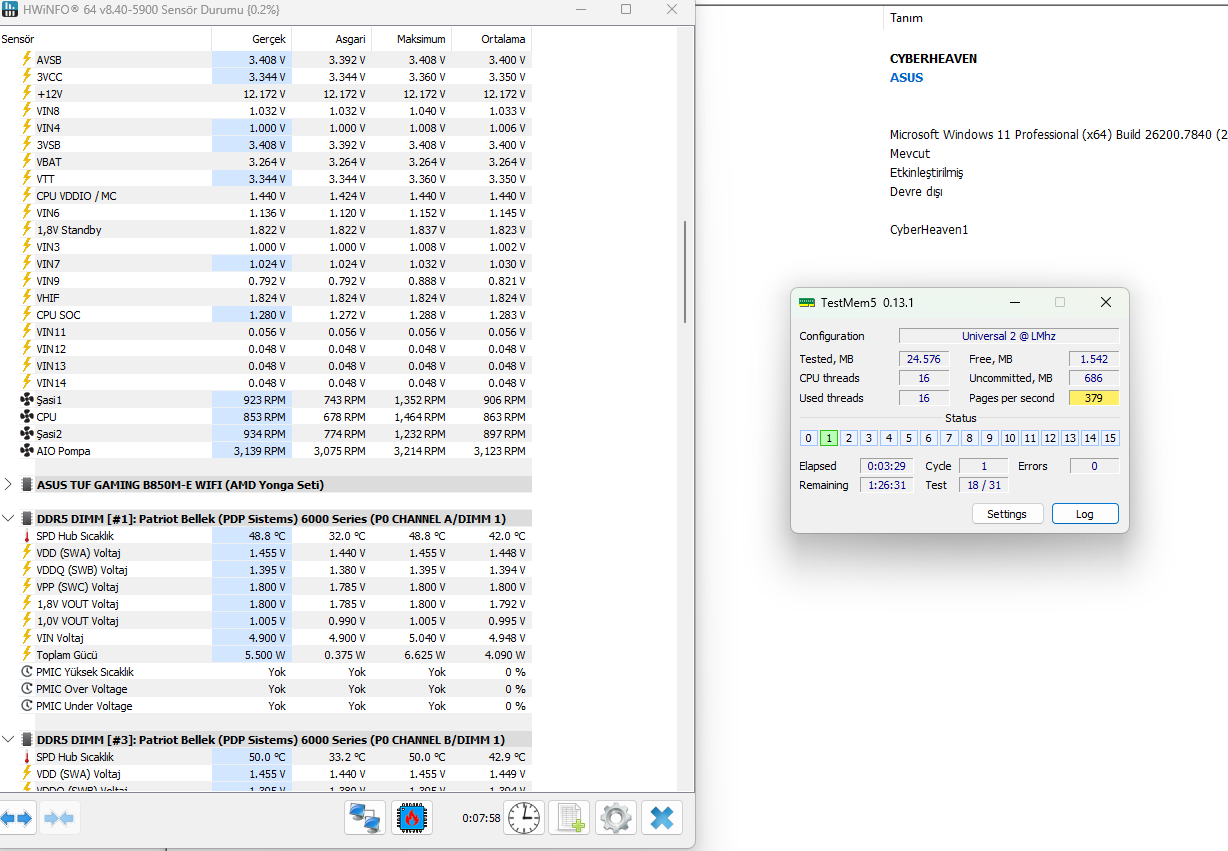
Task: Click the ASUS link in the system info window
Action: click(907, 78)
